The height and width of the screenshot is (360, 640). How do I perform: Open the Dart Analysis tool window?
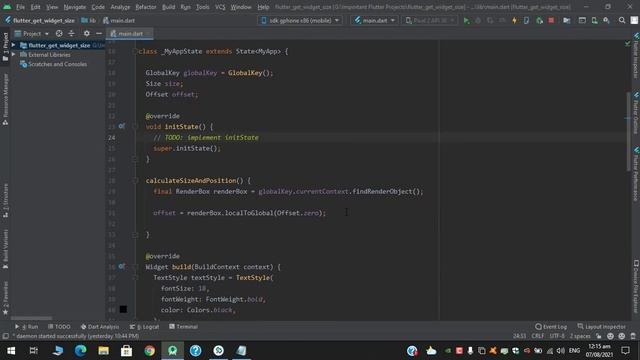[100, 327]
